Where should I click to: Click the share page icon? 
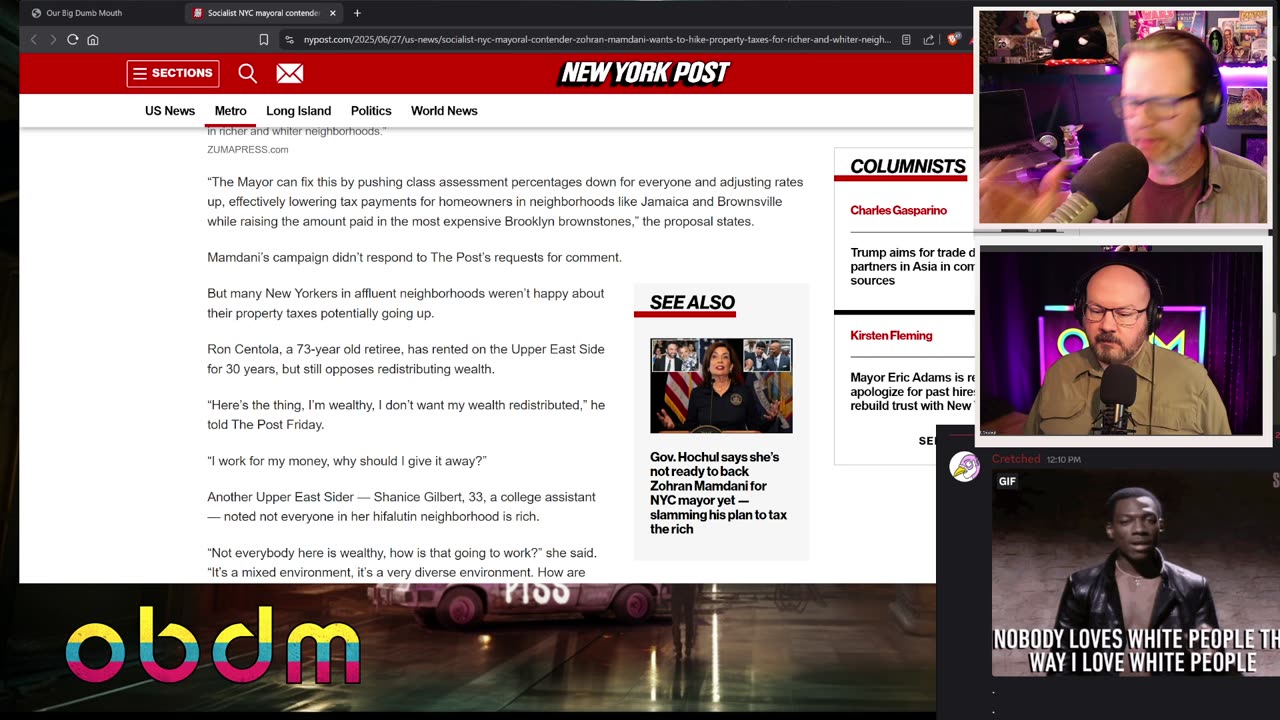pyautogui.click(x=929, y=39)
